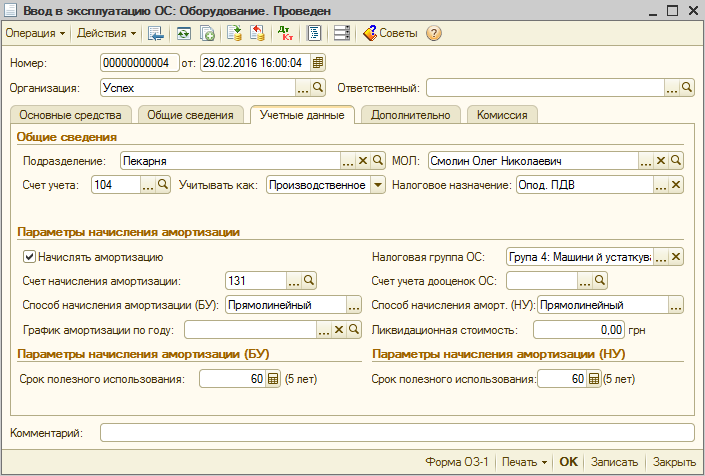
Task: Switch to Общие сведения tab
Action: (x=191, y=115)
